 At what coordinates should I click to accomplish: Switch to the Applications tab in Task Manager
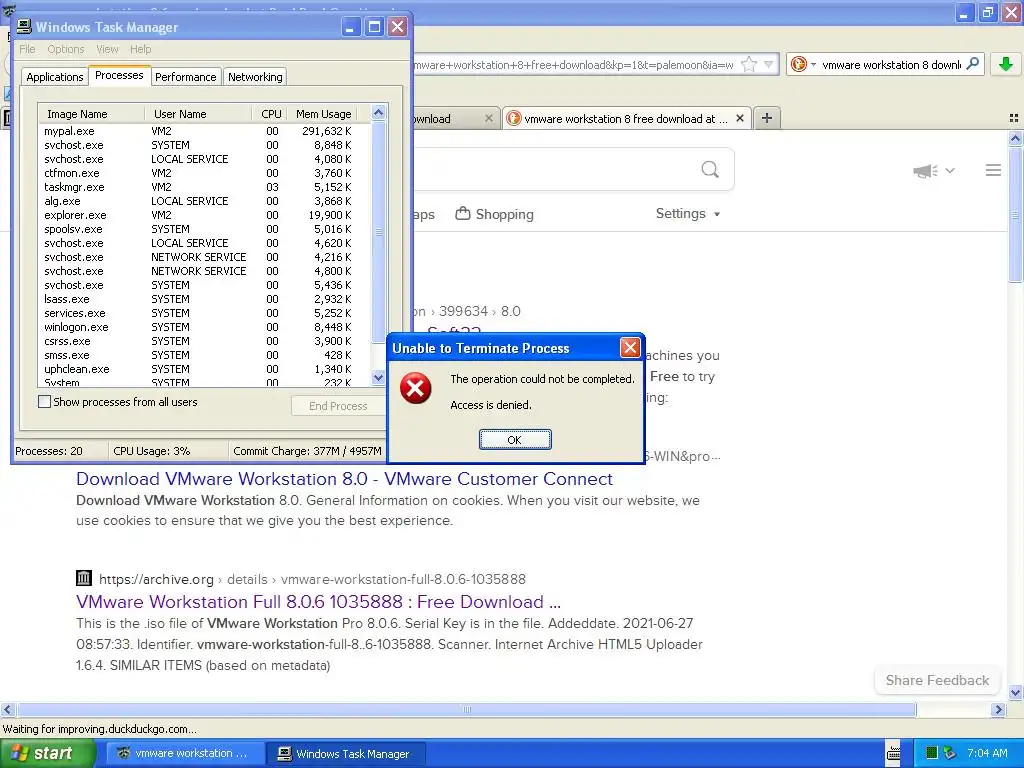coord(55,77)
